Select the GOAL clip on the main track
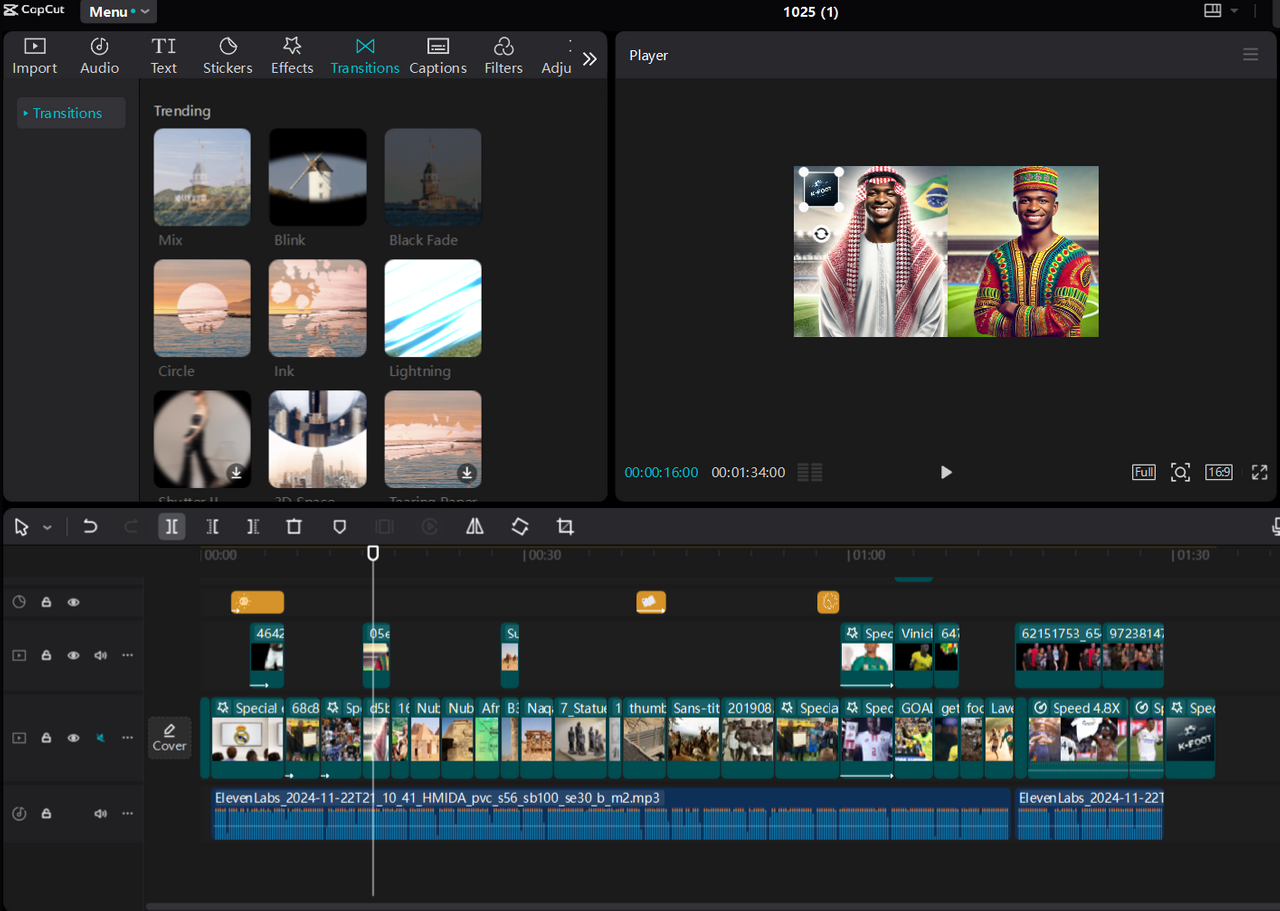 coord(914,738)
